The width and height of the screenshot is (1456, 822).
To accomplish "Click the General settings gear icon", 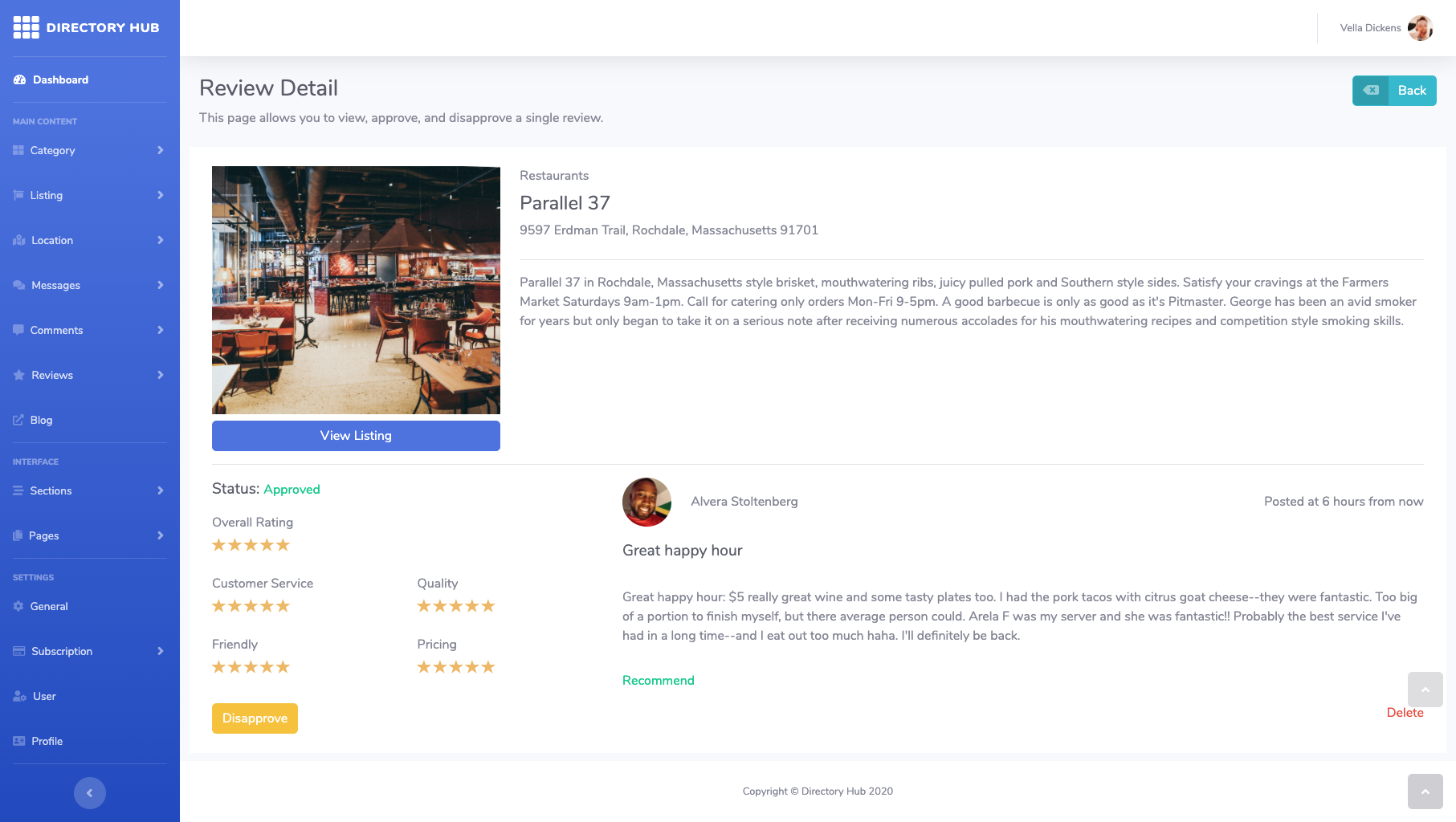I will point(18,606).
